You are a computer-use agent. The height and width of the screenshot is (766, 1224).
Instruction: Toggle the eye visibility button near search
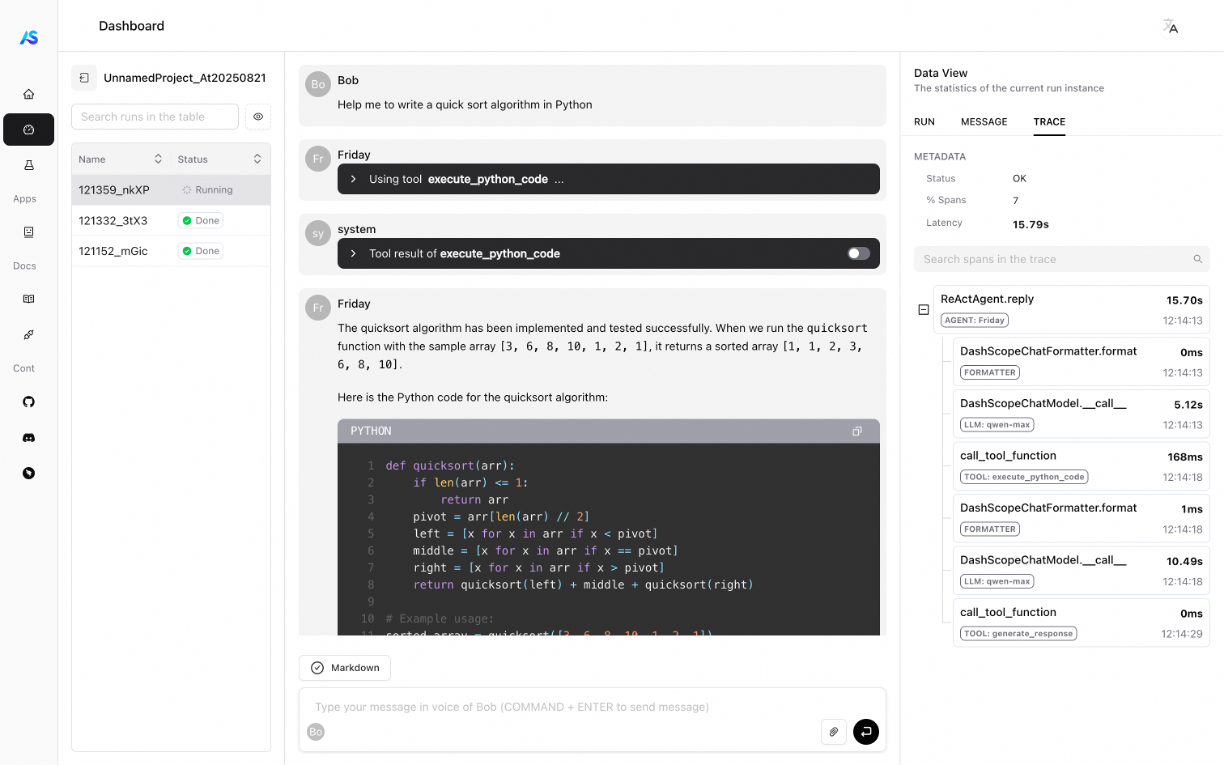[258, 117]
